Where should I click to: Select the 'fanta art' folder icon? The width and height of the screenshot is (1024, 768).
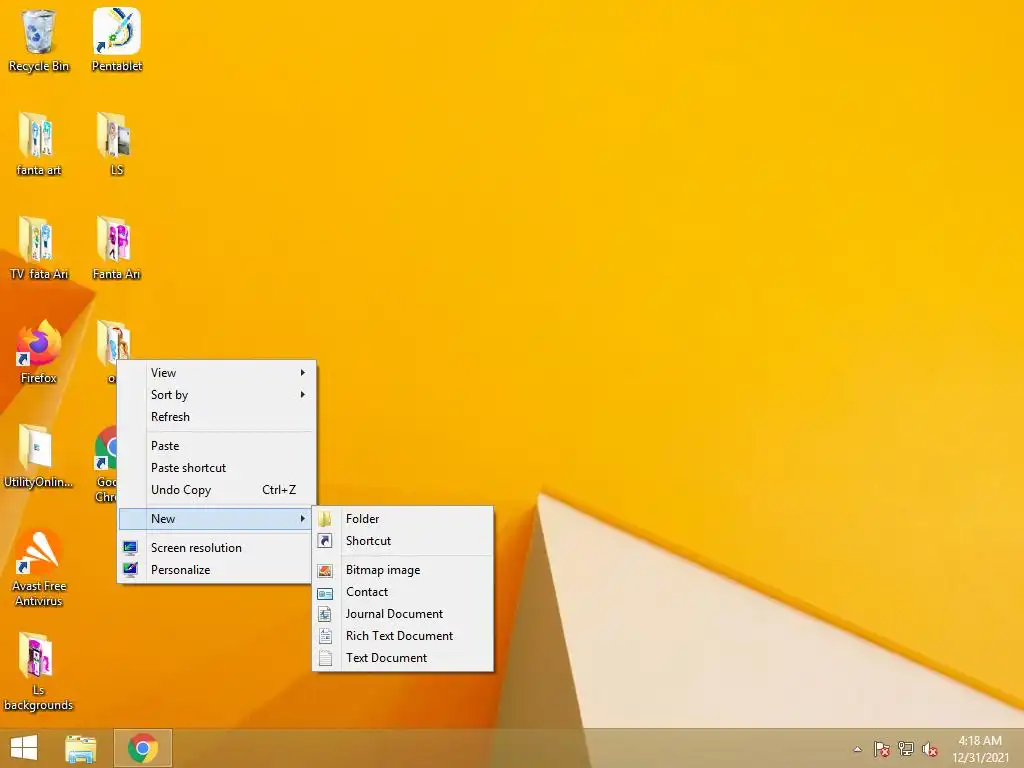point(38,144)
